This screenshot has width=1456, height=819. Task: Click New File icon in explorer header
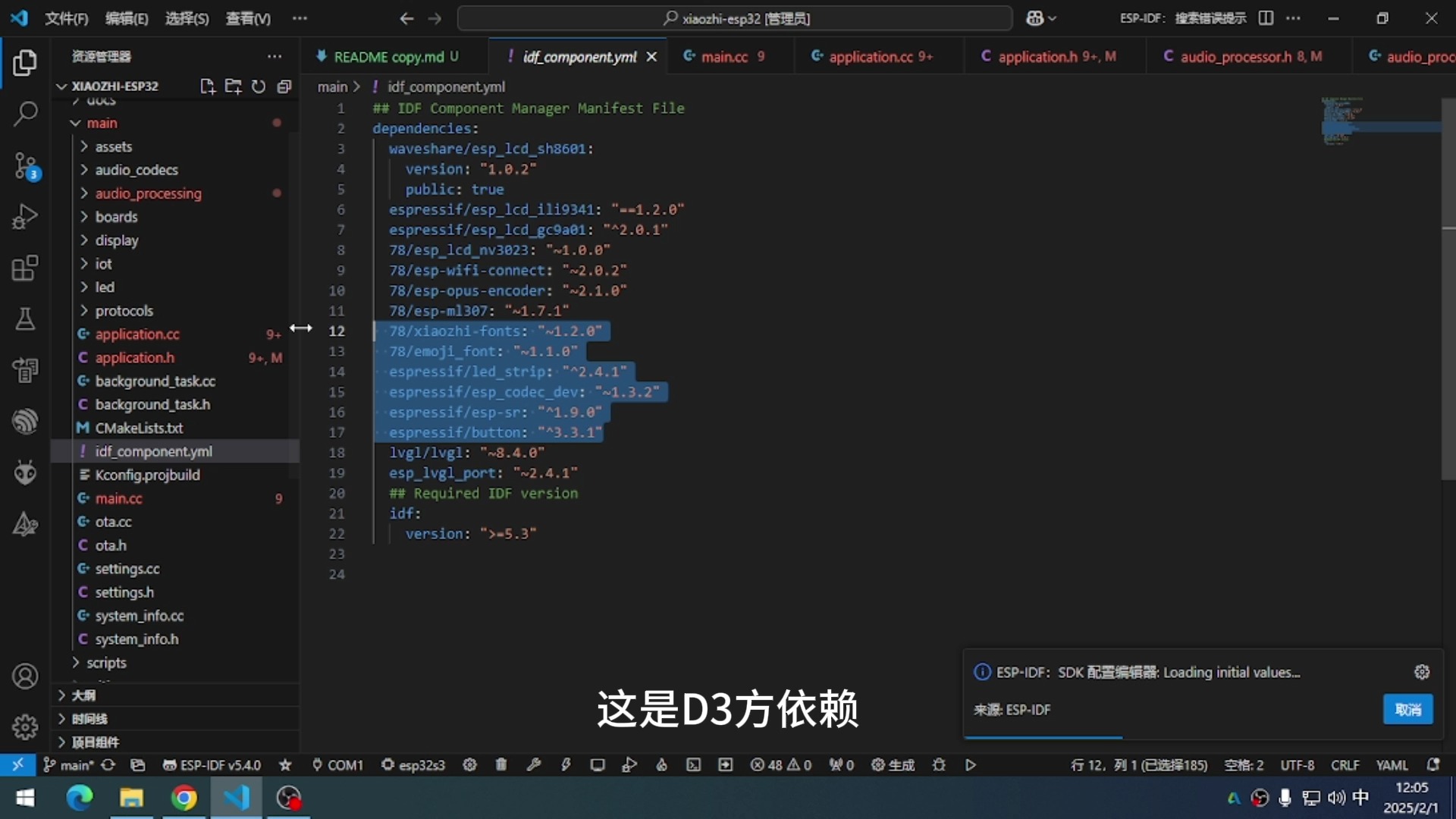[207, 86]
